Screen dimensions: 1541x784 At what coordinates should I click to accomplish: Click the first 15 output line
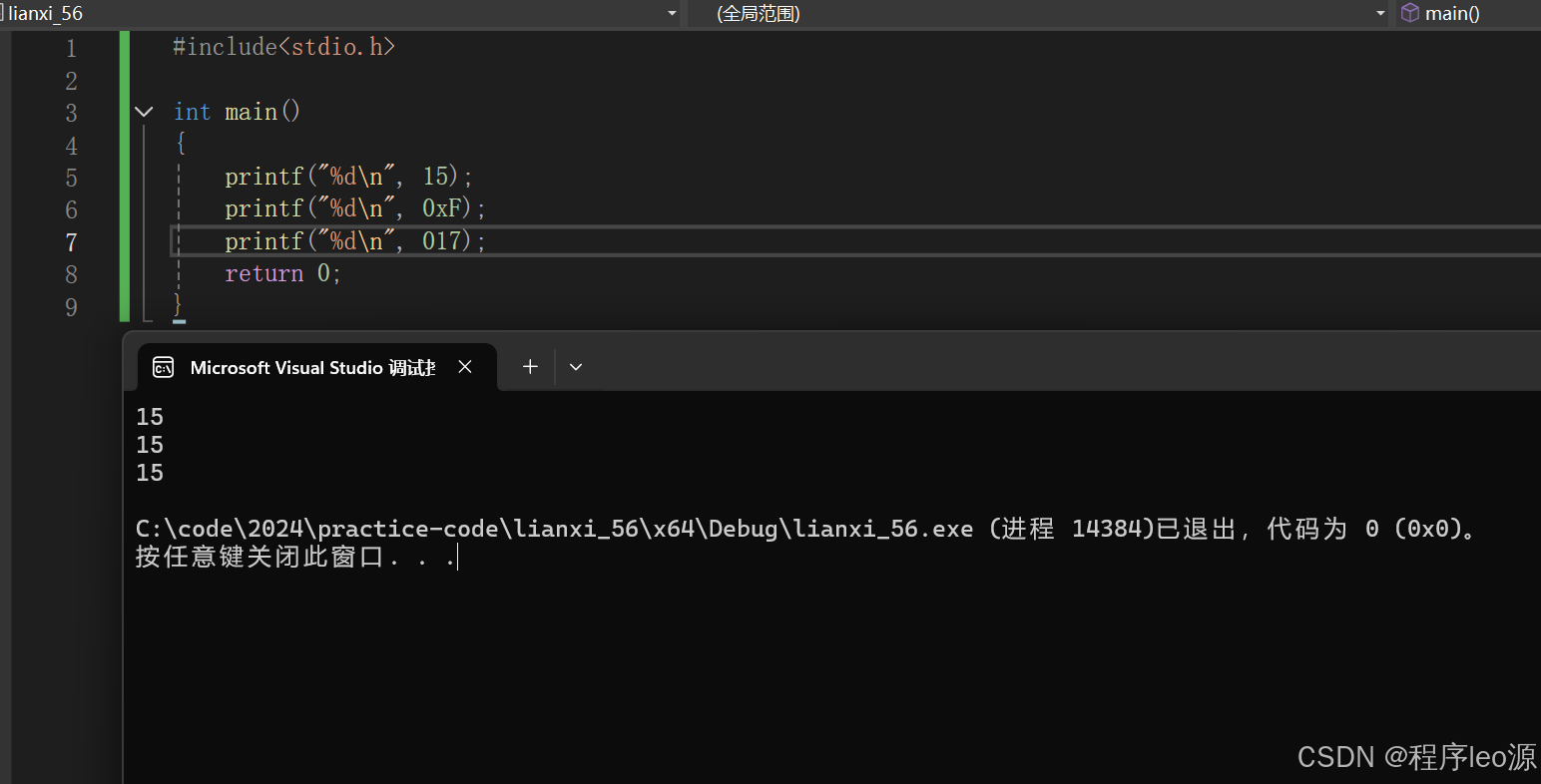[x=150, y=417]
